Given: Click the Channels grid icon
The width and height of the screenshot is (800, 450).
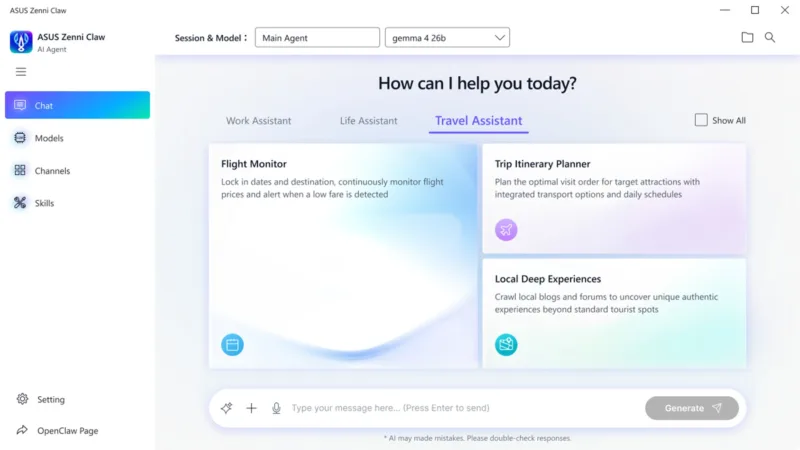Looking at the screenshot, I should coord(20,170).
